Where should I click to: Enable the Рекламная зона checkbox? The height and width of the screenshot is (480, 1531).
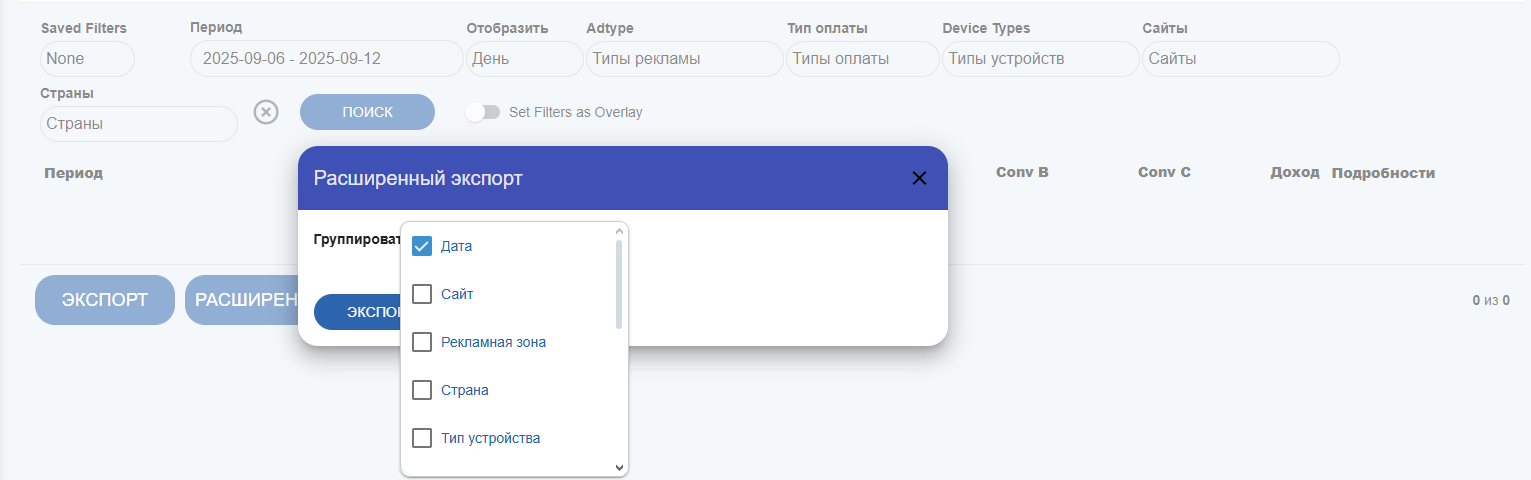(x=422, y=342)
